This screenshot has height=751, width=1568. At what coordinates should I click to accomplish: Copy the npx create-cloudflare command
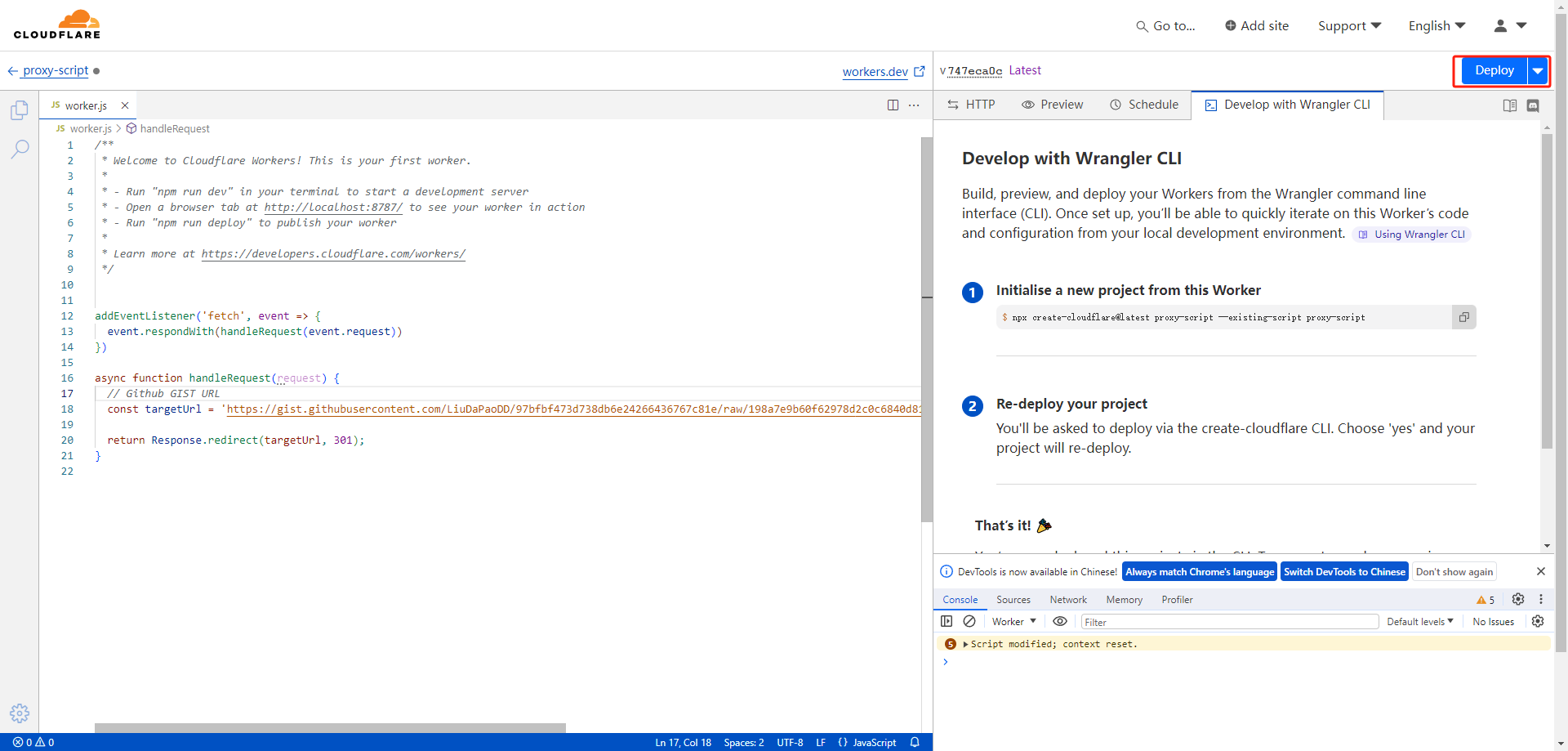coord(1464,317)
